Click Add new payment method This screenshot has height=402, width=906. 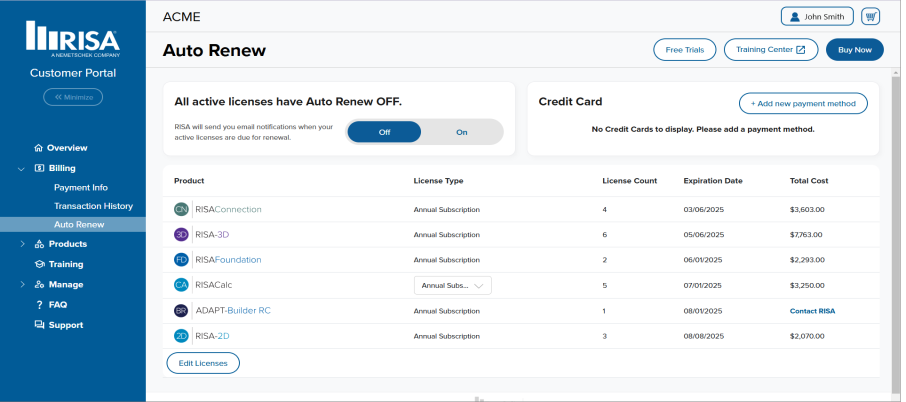click(803, 103)
